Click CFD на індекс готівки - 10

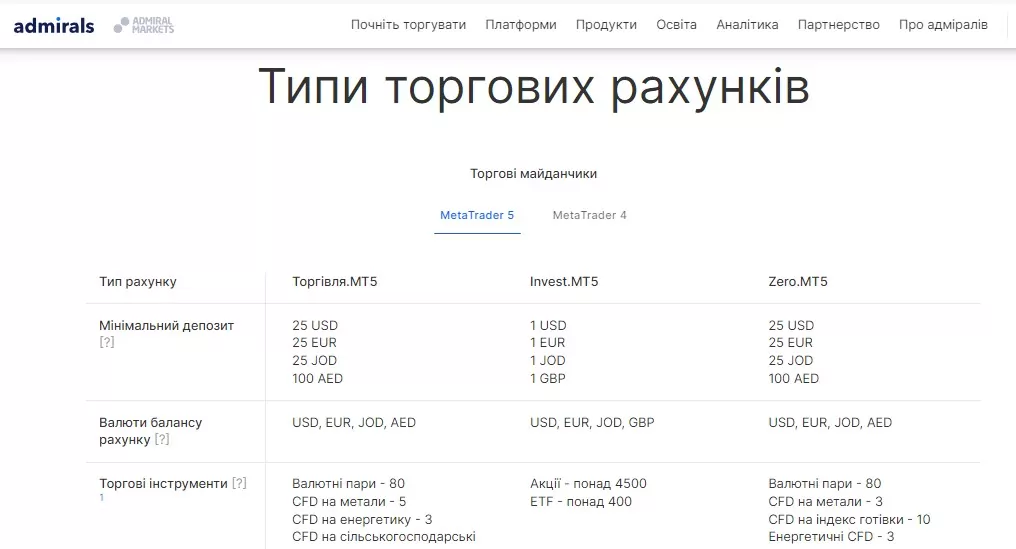tap(849, 520)
